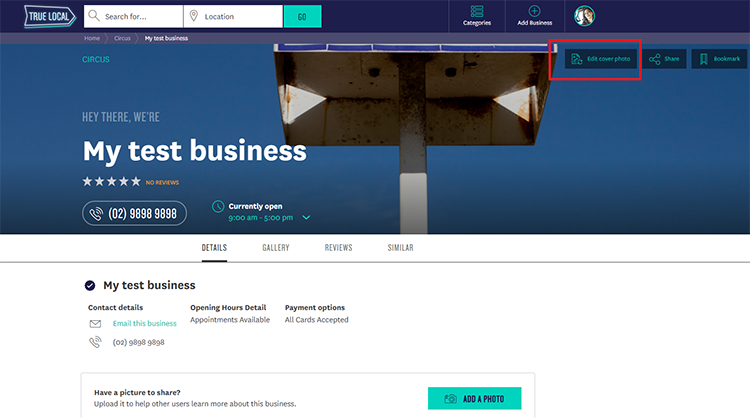The height and width of the screenshot is (418, 750).
Task: Click the envelope email icon
Action: pyautogui.click(x=95, y=324)
